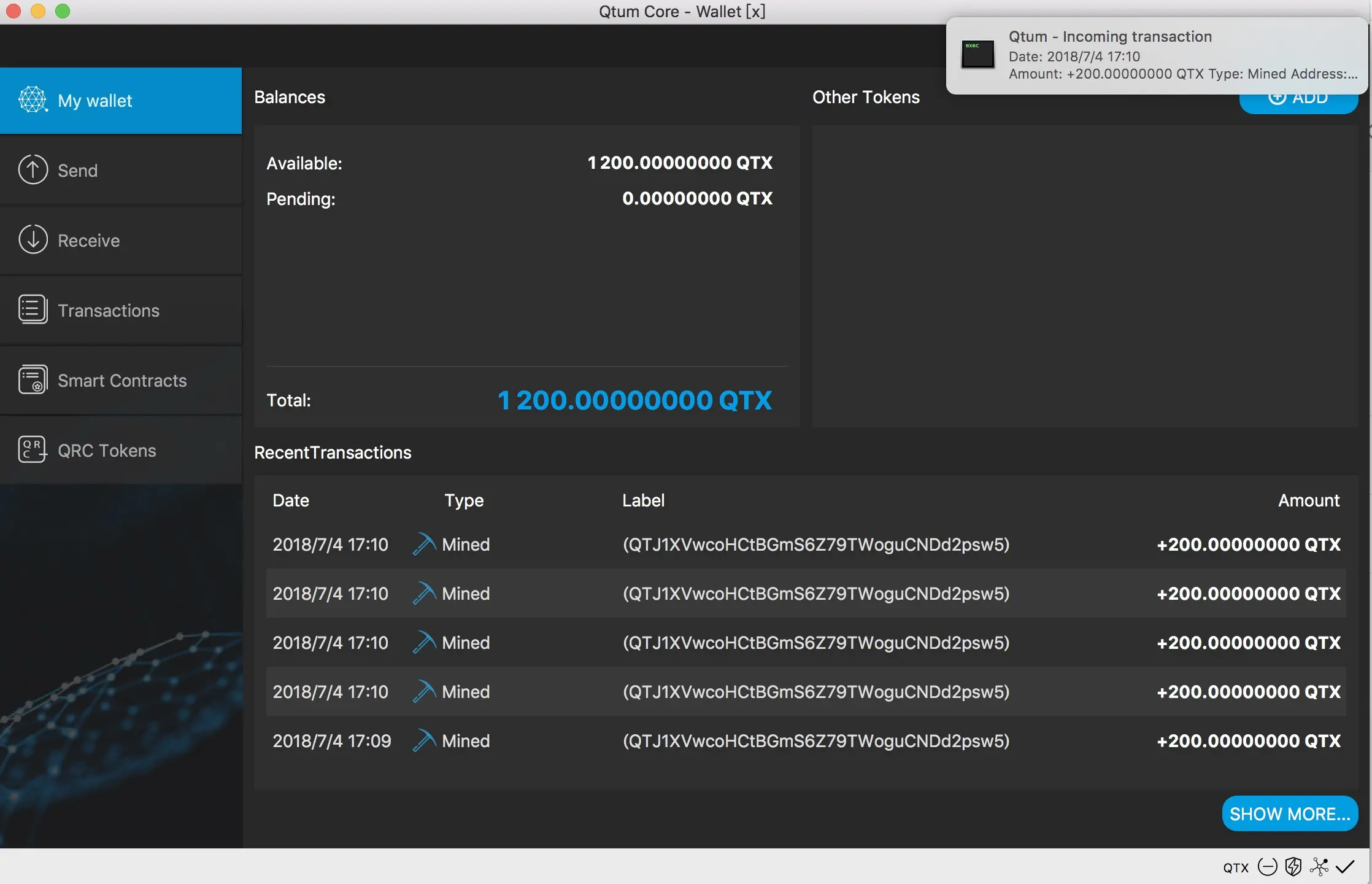Click the HD wallet shield icon
This screenshot has height=884, width=1372.
[1293, 867]
